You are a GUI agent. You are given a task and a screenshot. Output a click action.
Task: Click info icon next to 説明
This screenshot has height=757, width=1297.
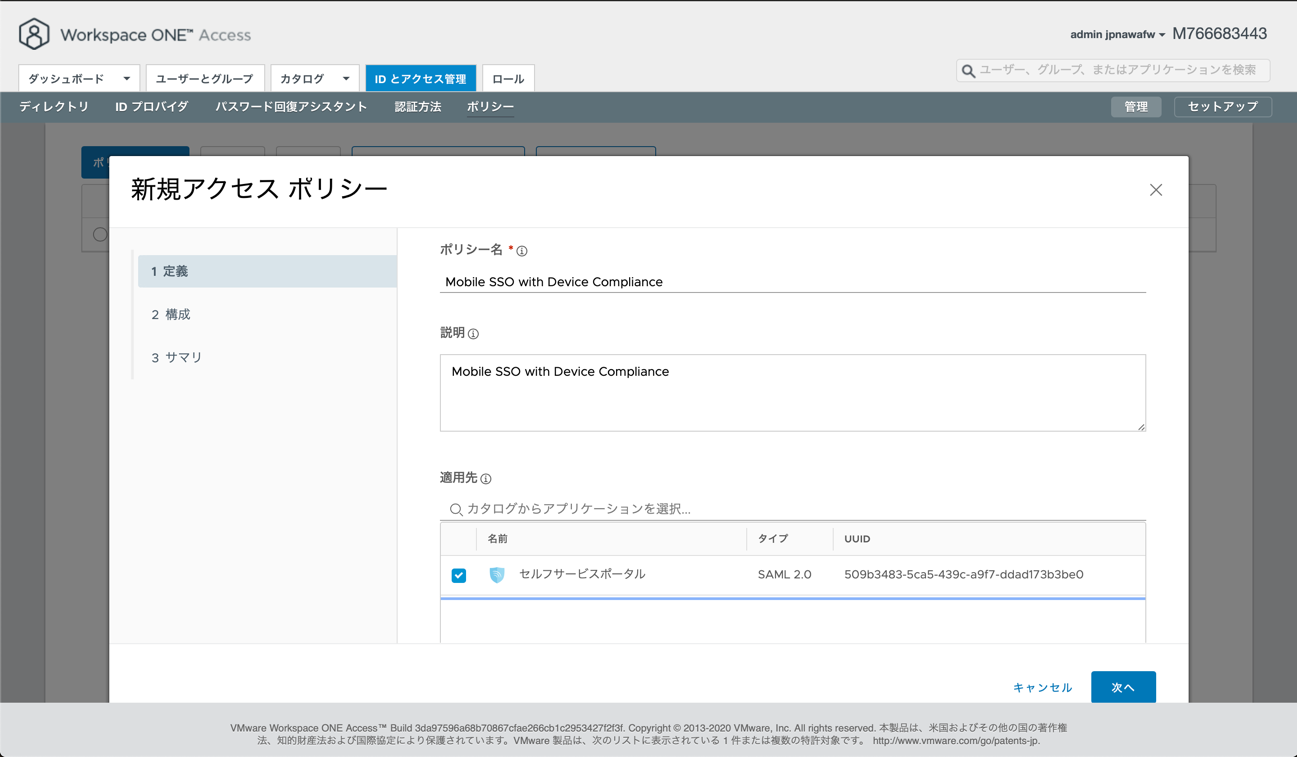(x=473, y=334)
